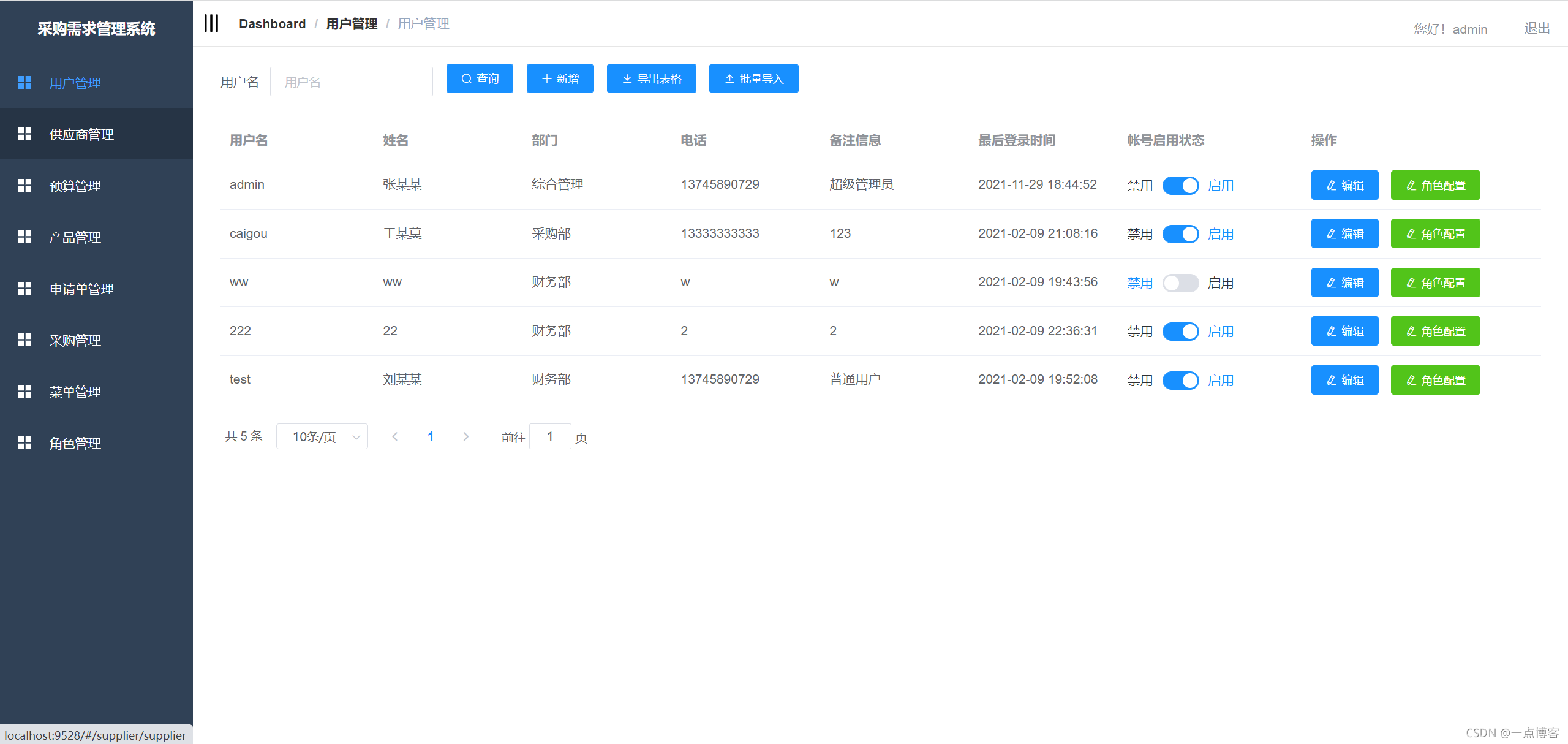Click 采购部 department cell
Screen dimensions: 1568x744
[551, 233]
